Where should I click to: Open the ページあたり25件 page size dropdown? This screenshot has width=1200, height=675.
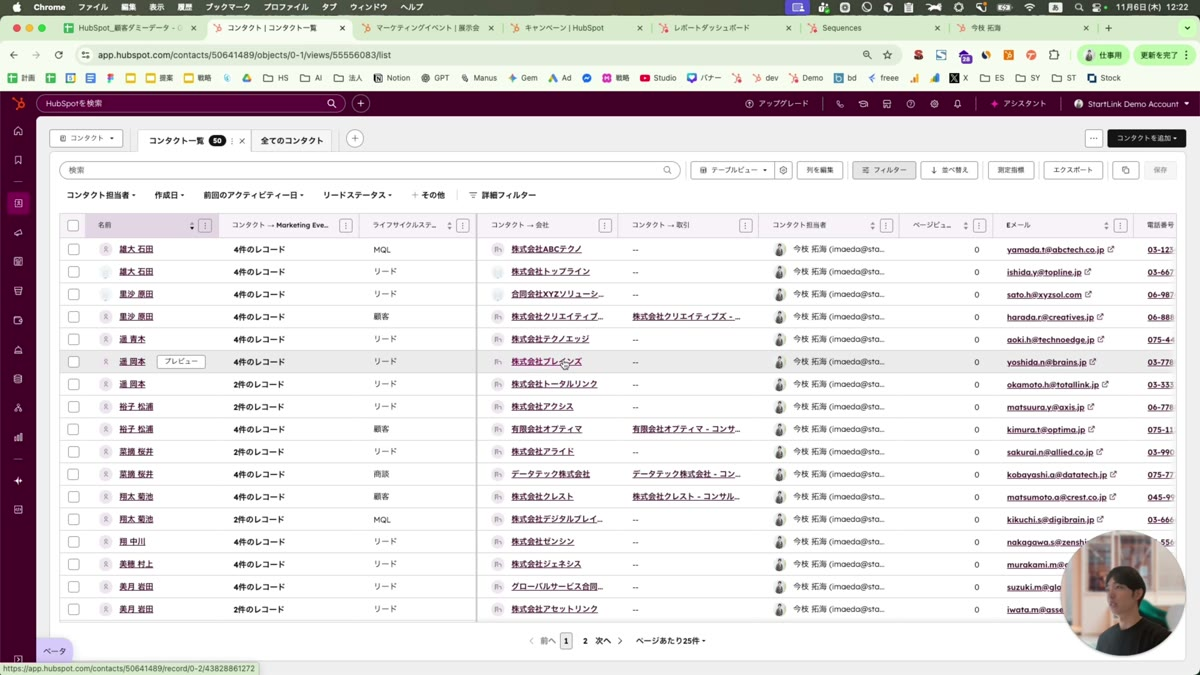pyautogui.click(x=670, y=641)
